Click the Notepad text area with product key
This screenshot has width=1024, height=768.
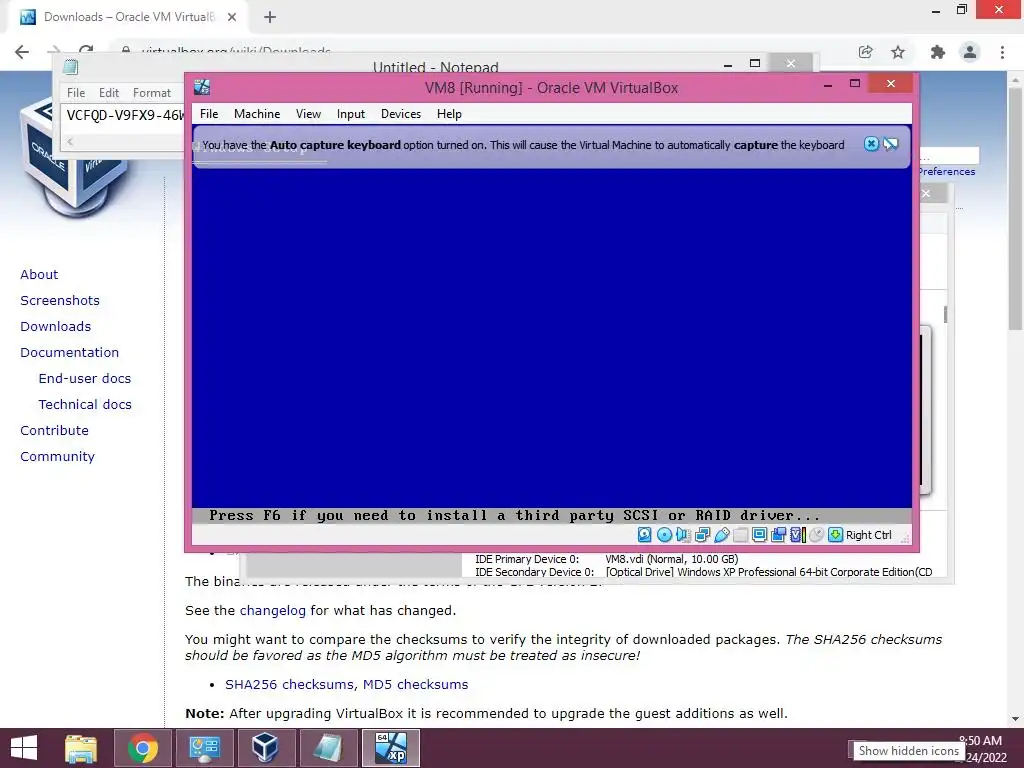124,116
